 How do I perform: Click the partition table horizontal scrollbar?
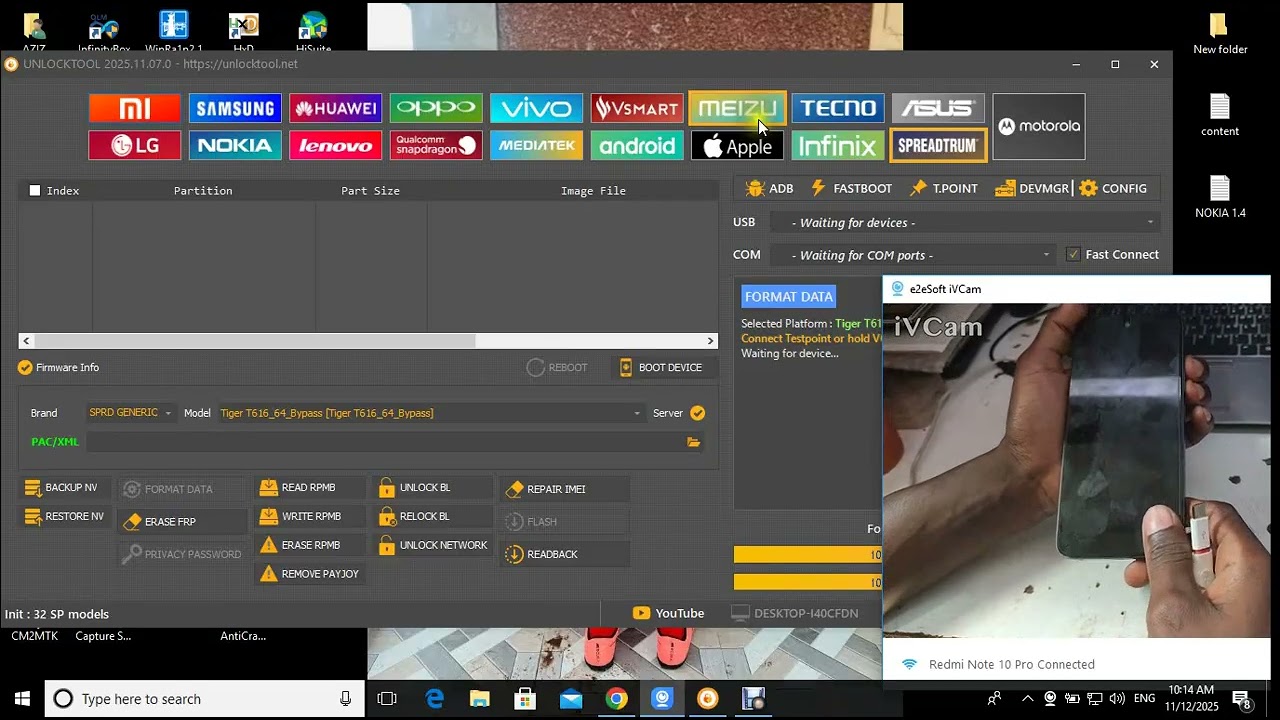click(x=368, y=341)
